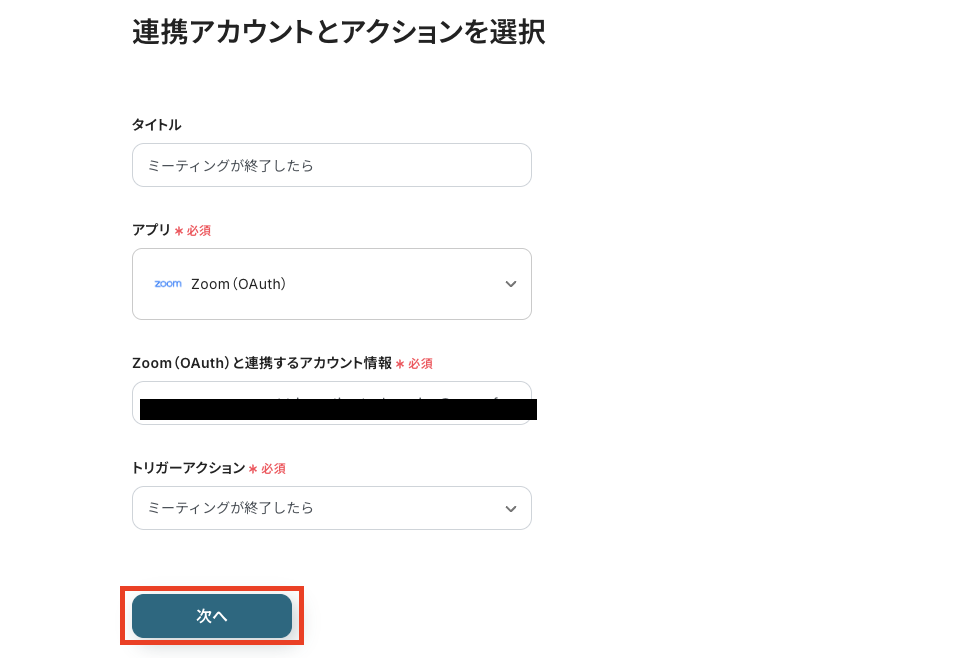Click the Zoom (OAuth) text in app selector
The height and width of the screenshot is (658, 964).
(x=238, y=284)
